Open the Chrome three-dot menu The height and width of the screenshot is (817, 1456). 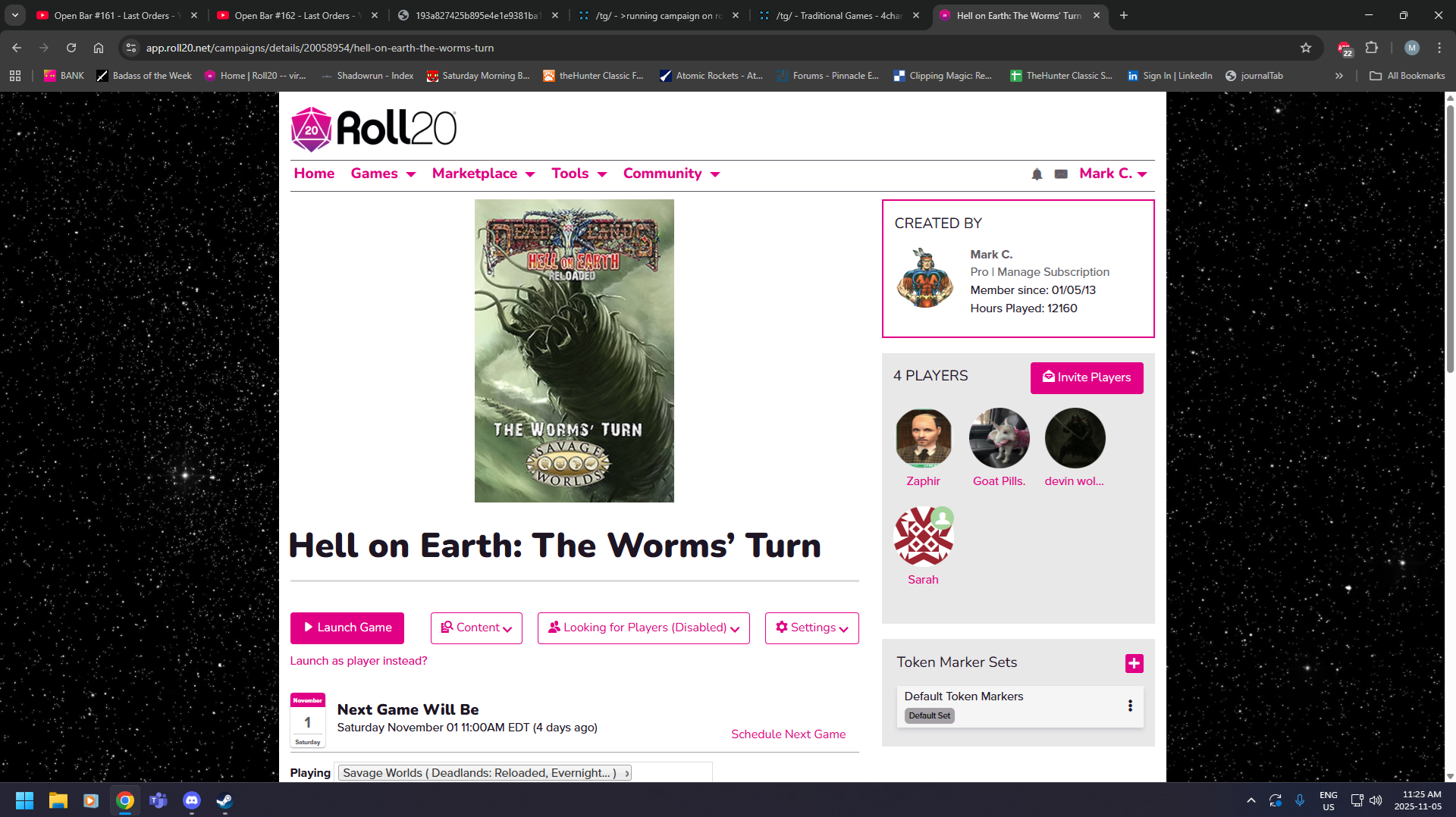pos(1439,48)
